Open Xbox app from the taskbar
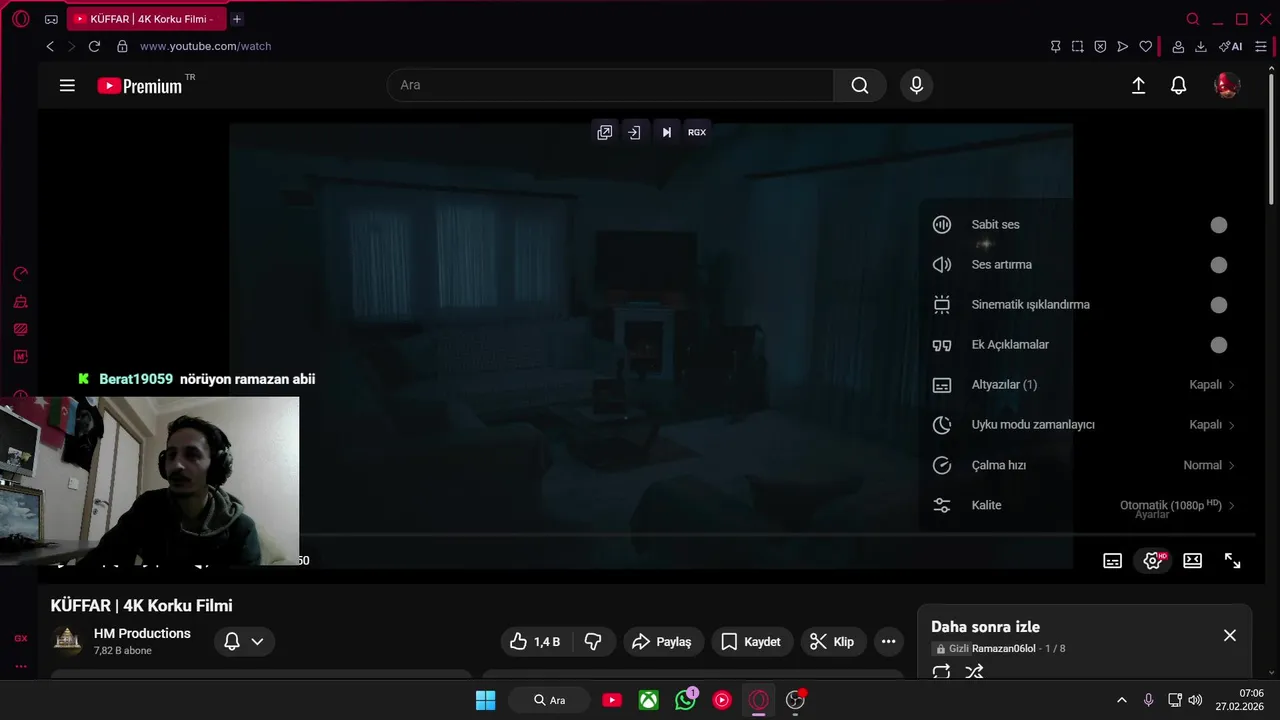 649,700
